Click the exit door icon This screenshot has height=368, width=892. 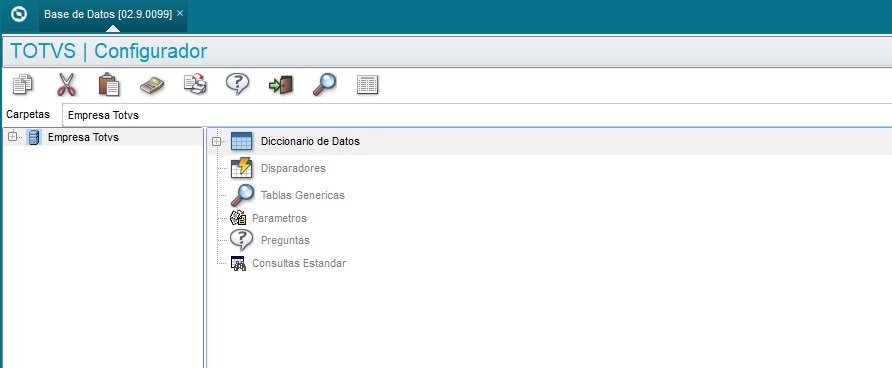coord(281,85)
